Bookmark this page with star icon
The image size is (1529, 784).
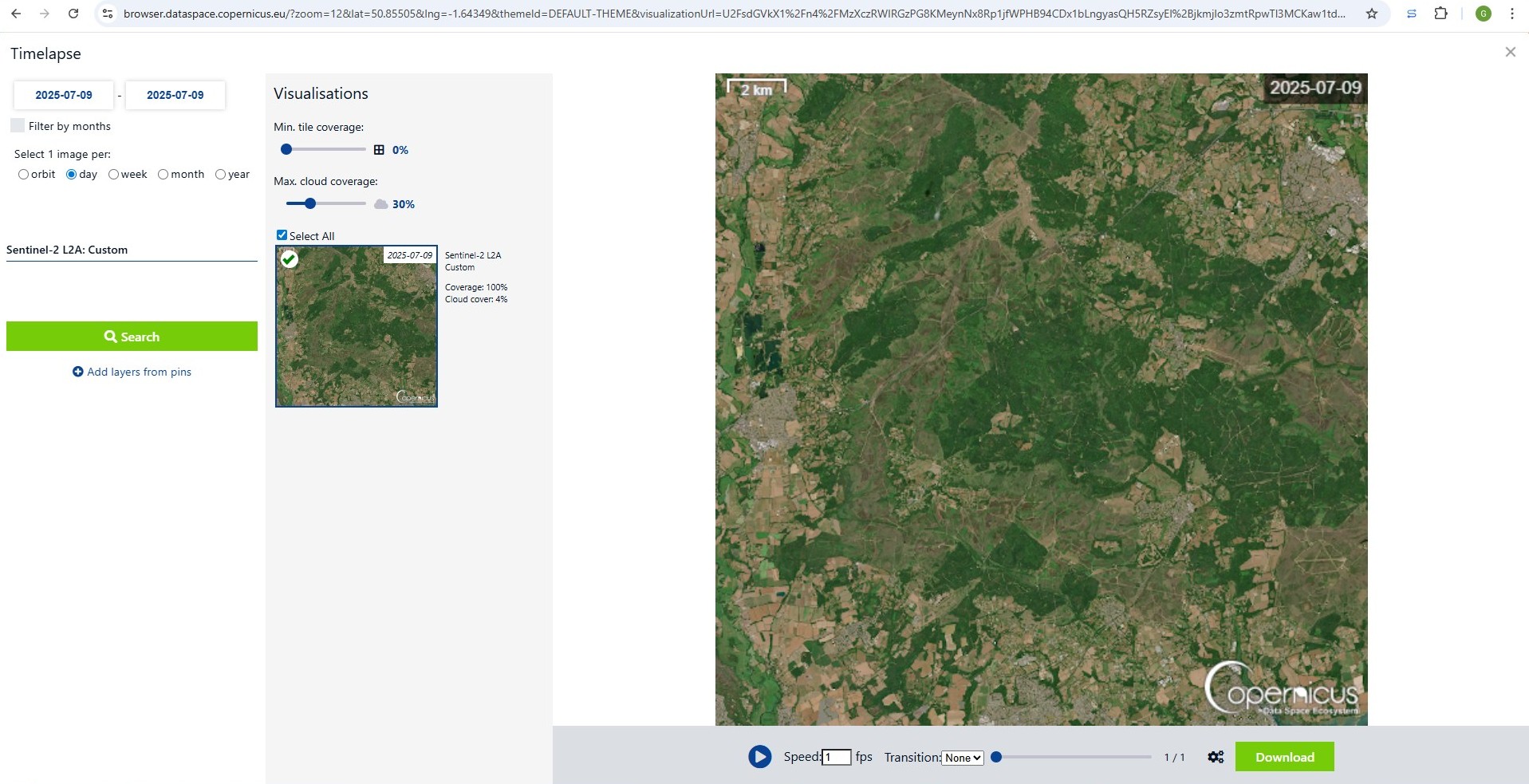tap(1372, 14)
